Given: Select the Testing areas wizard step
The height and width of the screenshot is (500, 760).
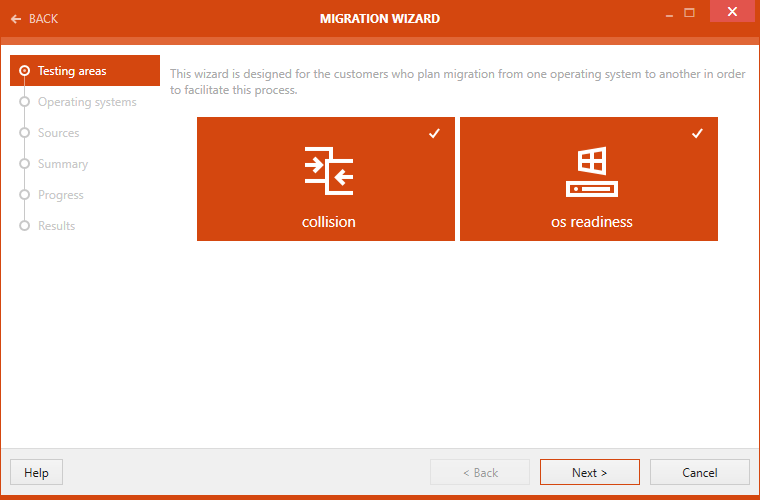Looking at the screenshot, I should click(x=72, y=71).
